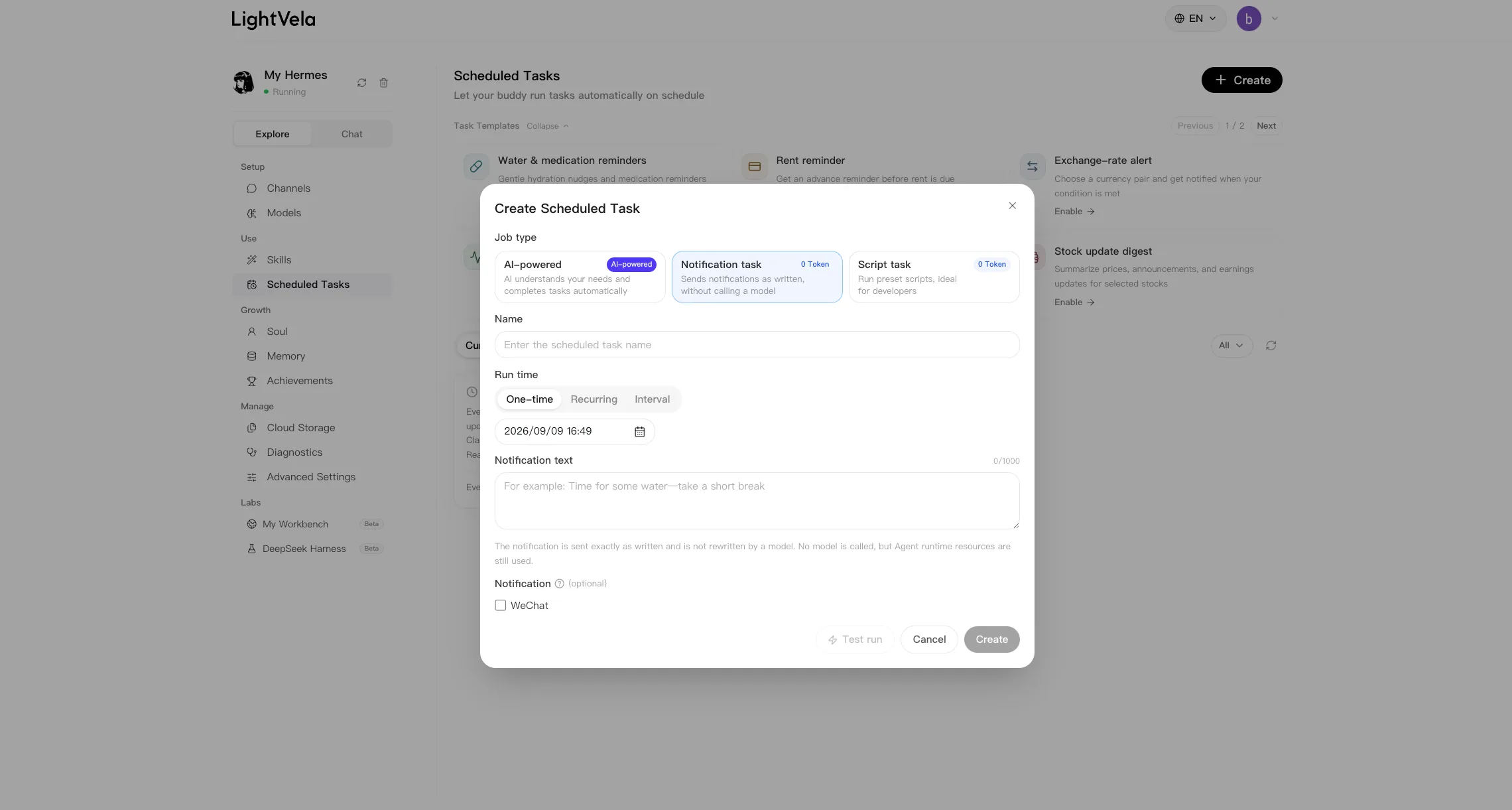Click Cancel in the dialog

click(929, 640)
